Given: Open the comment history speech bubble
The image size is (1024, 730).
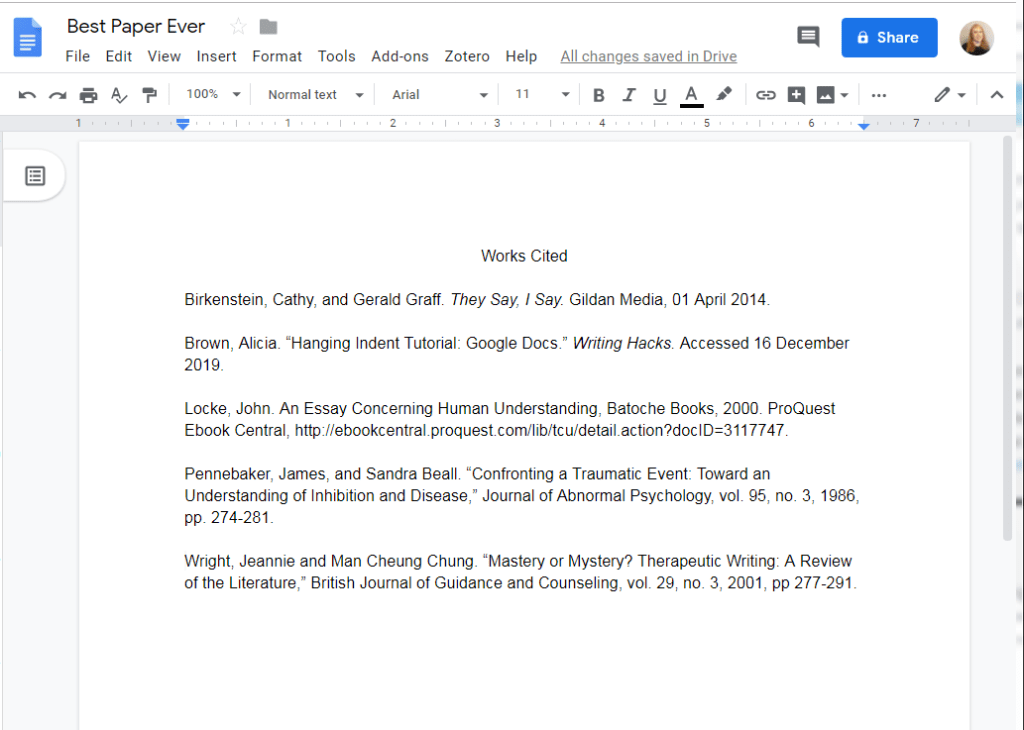Looking at the screenshot, I should (x=807, y=37).
